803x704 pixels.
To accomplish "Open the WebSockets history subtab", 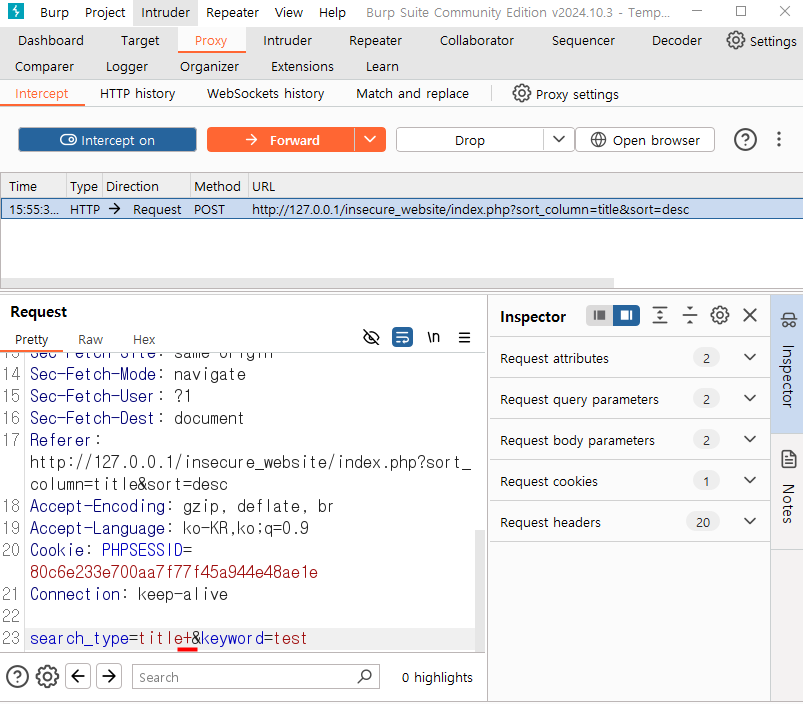I will tap(265, 94).
